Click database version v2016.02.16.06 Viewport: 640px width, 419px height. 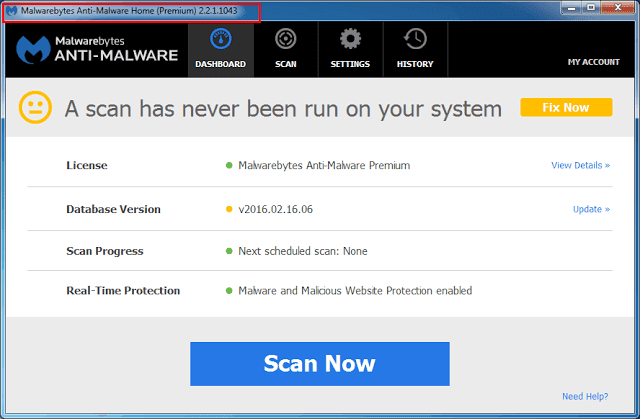(x=276, y=209)
